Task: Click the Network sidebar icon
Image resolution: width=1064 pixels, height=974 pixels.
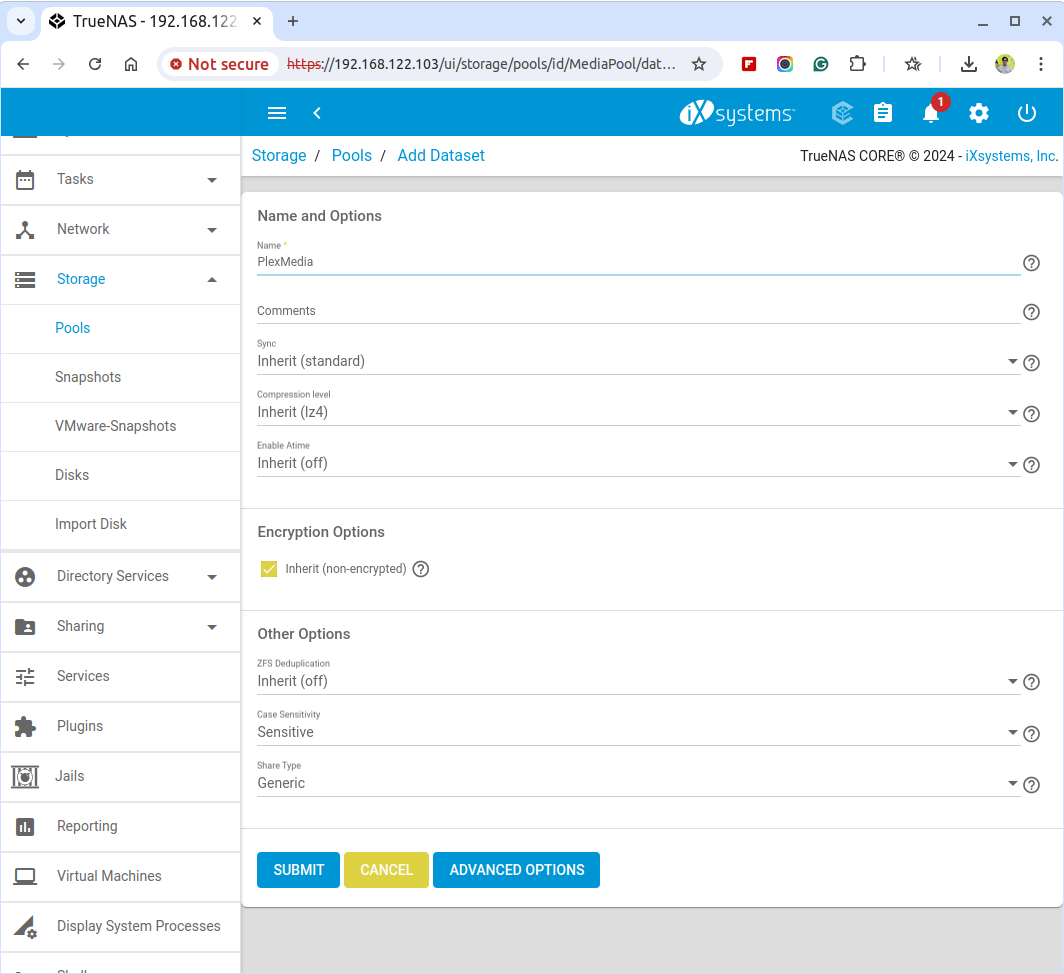Action: (x=25, y=229)
